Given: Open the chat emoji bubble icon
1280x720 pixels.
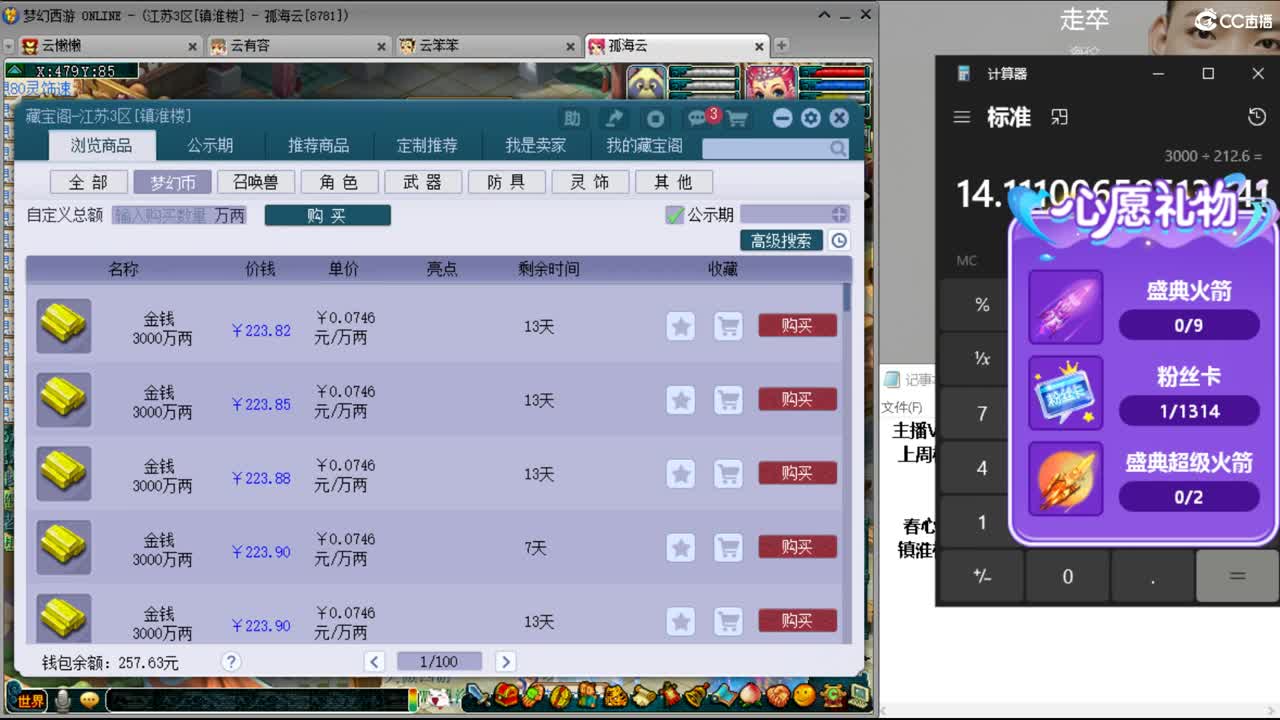Looking at the screenshot, I should [90, 701].
